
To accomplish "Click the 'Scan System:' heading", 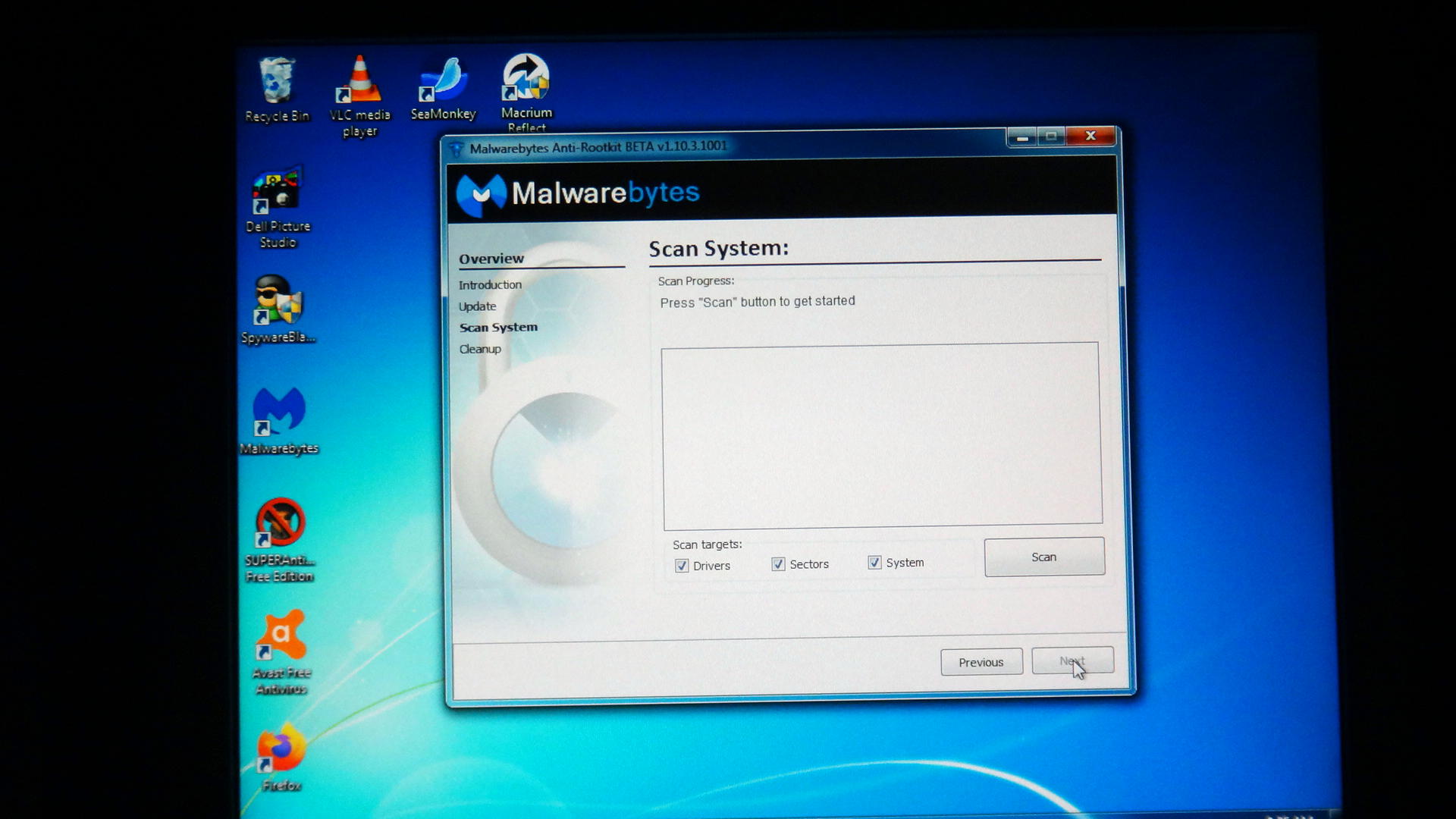I will [719, 249].
